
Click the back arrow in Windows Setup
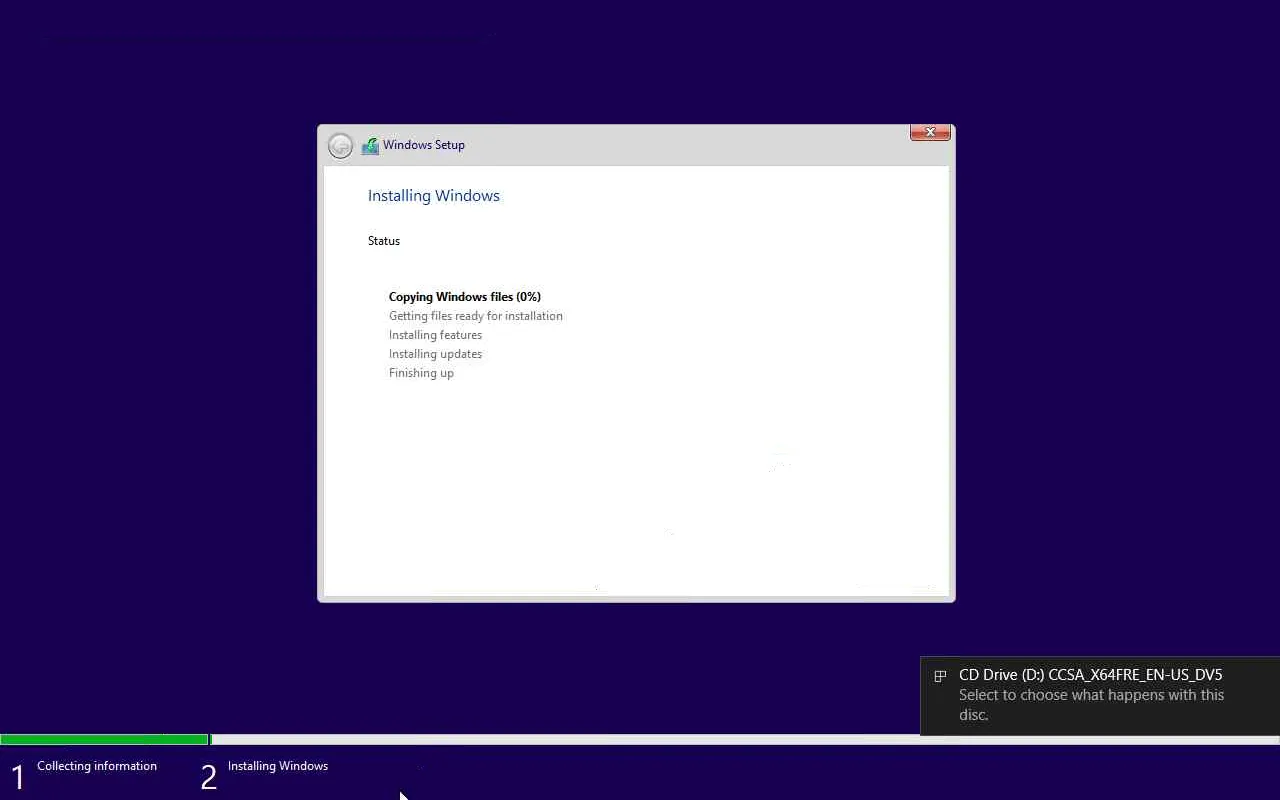(x=340, y=146)
